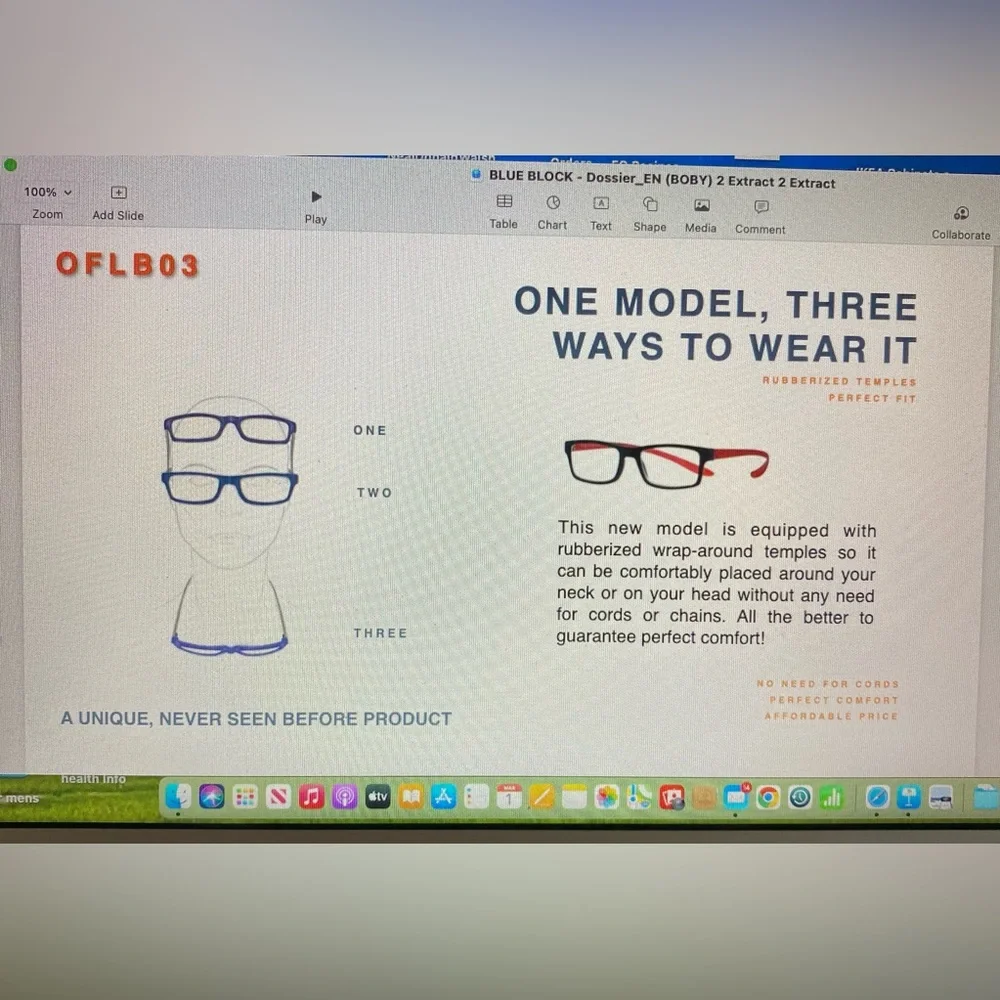Insert a Chart from the toolbar
Image resolution: width=1000 pixels, height=1000 pixels.
point(552,213)
